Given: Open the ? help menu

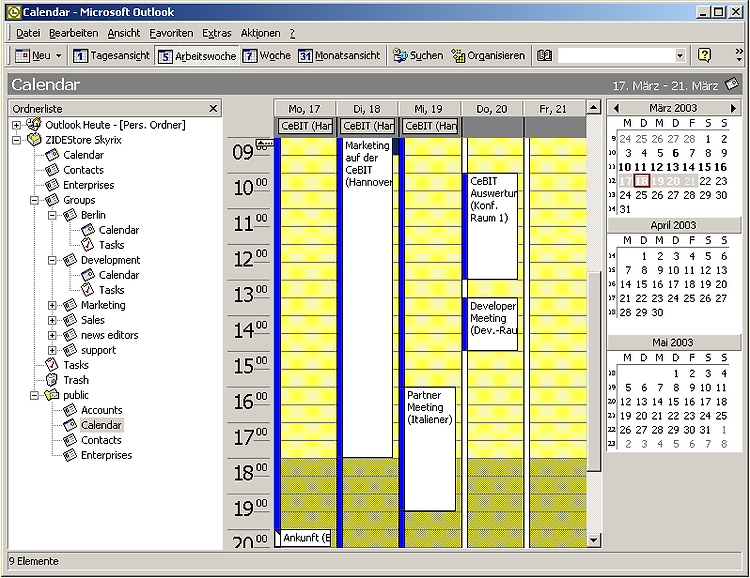Looking at the screenshot, I should (x=292, y=33).
